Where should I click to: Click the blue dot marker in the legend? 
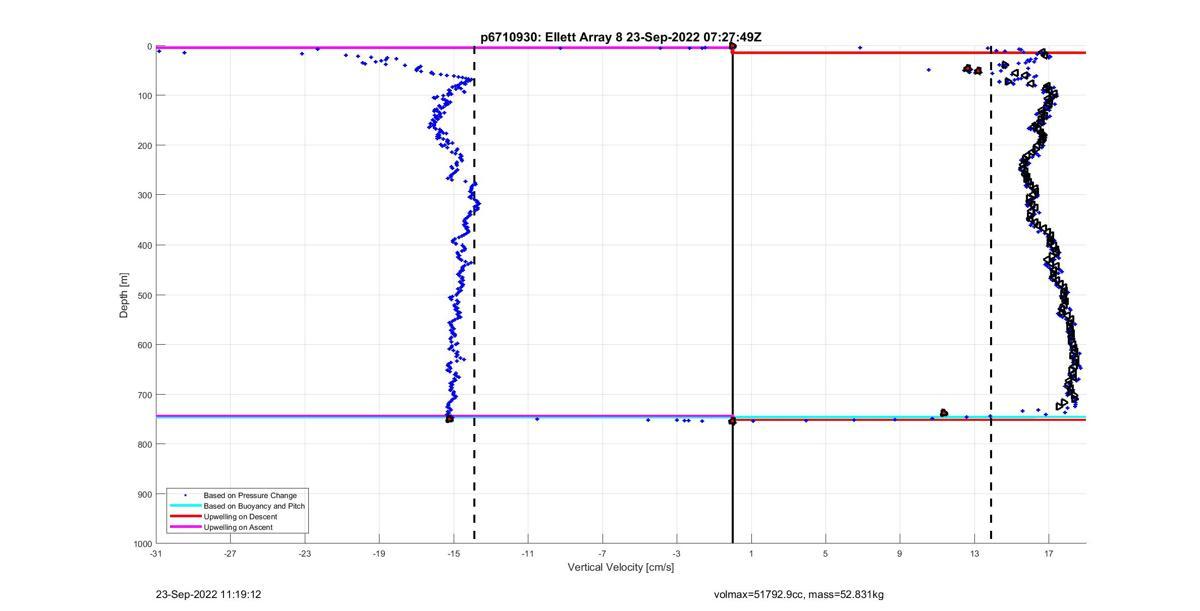(x=184, y=495)
